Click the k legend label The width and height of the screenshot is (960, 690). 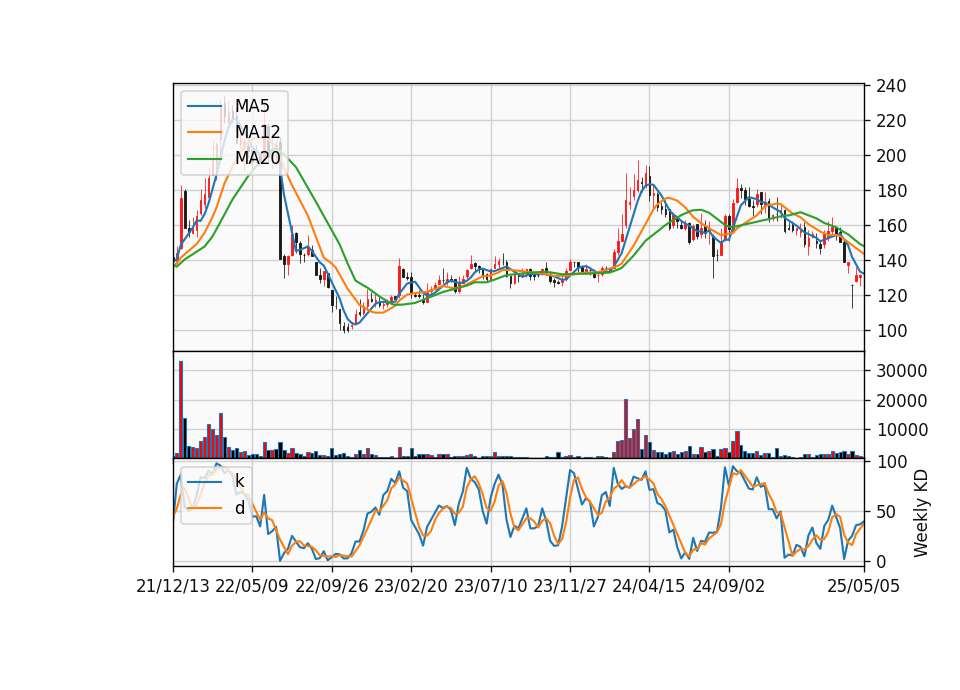point(240,481)
